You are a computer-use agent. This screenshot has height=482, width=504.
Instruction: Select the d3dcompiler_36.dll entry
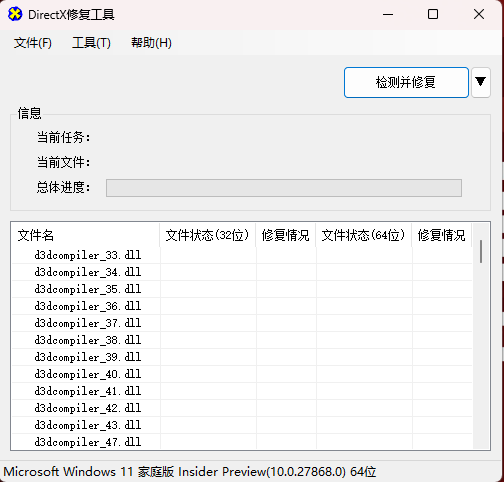(88, 306)
